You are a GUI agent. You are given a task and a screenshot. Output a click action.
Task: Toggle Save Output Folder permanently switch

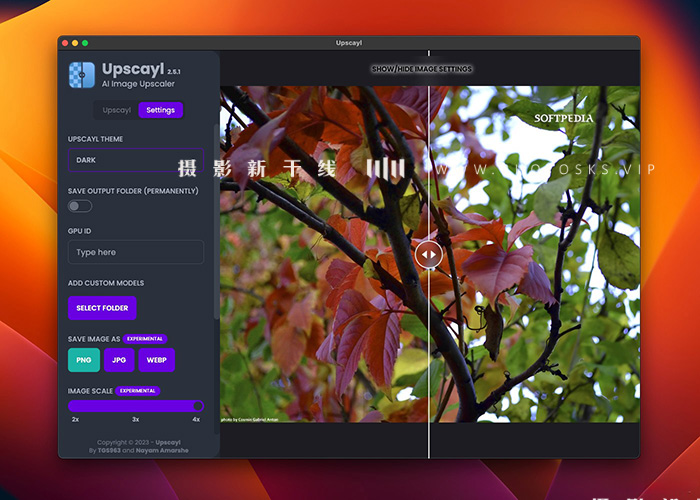[x=80, y=206]
